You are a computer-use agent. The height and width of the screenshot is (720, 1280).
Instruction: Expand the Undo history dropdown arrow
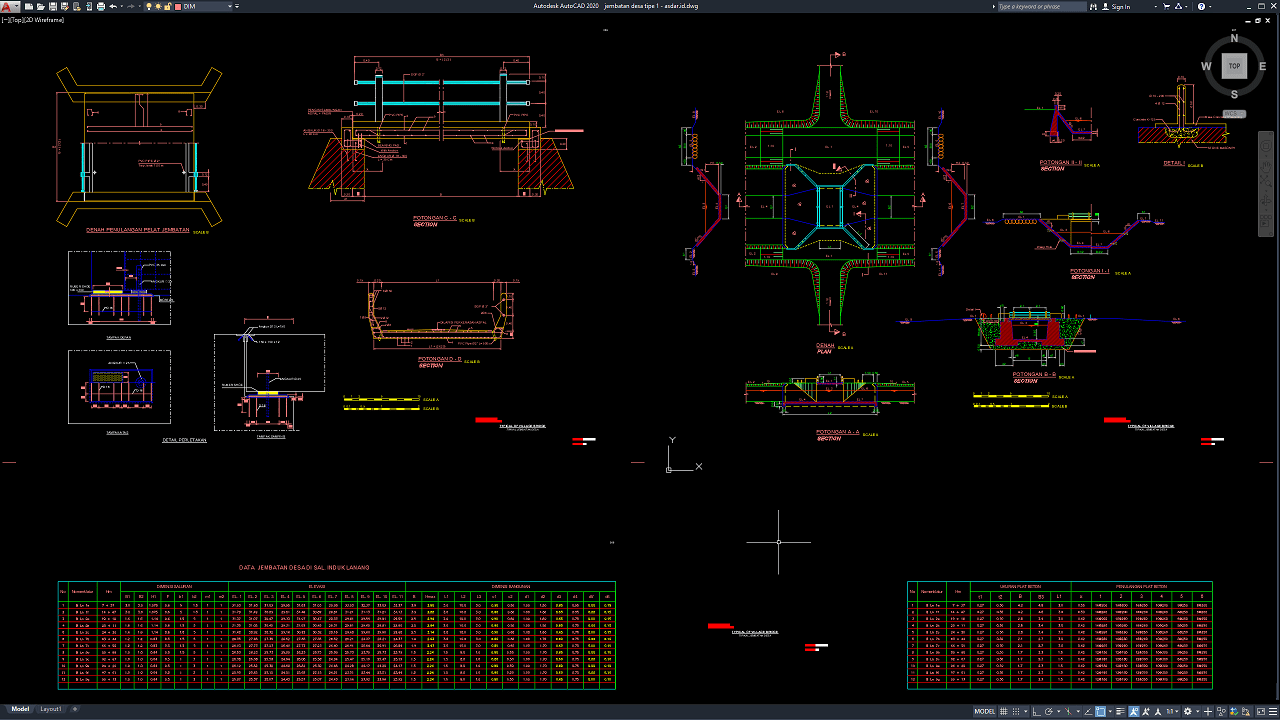[x=122, y=6]
